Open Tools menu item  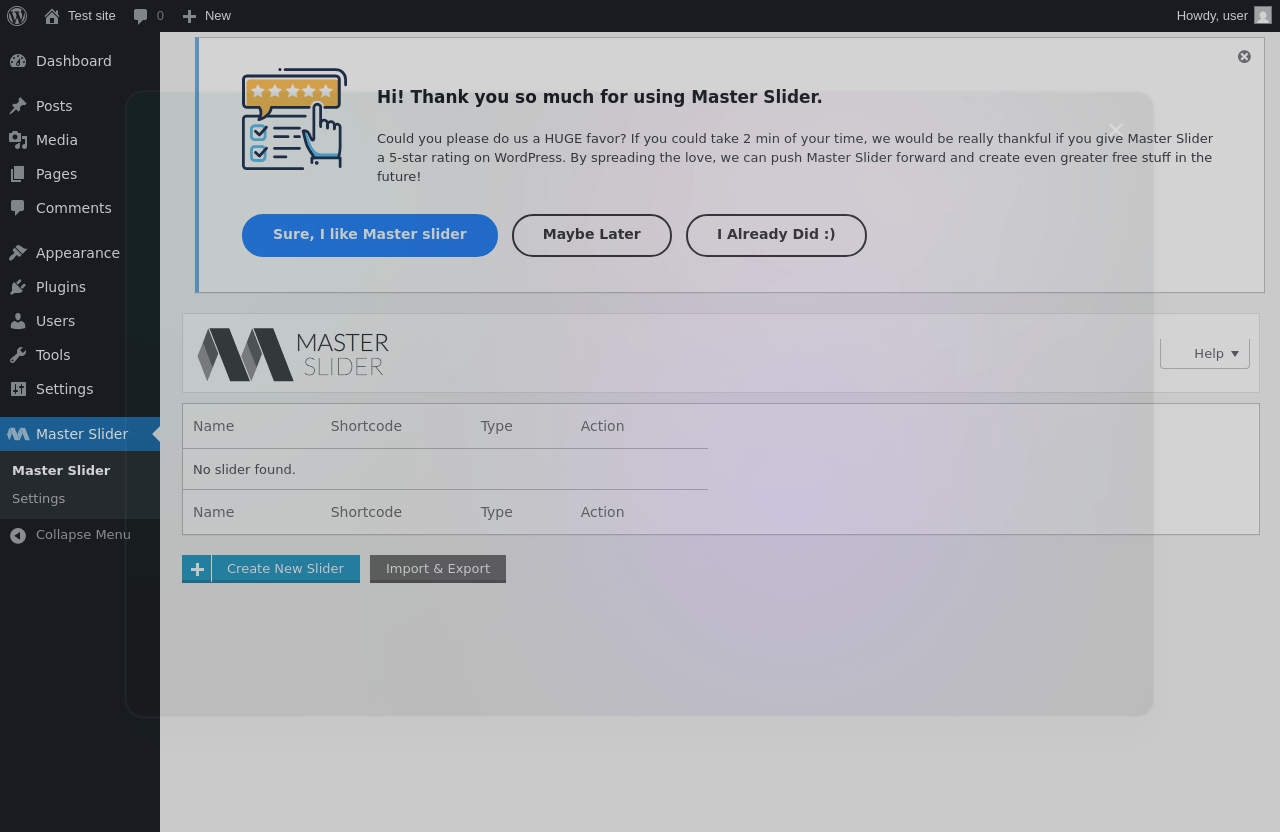(80, 355)
